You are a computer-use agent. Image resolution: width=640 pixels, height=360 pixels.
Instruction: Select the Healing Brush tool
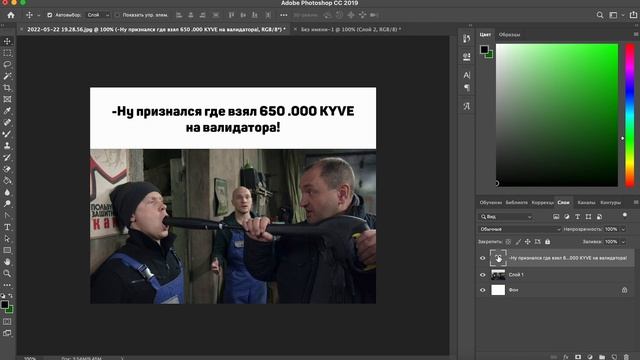coord(7,122)
